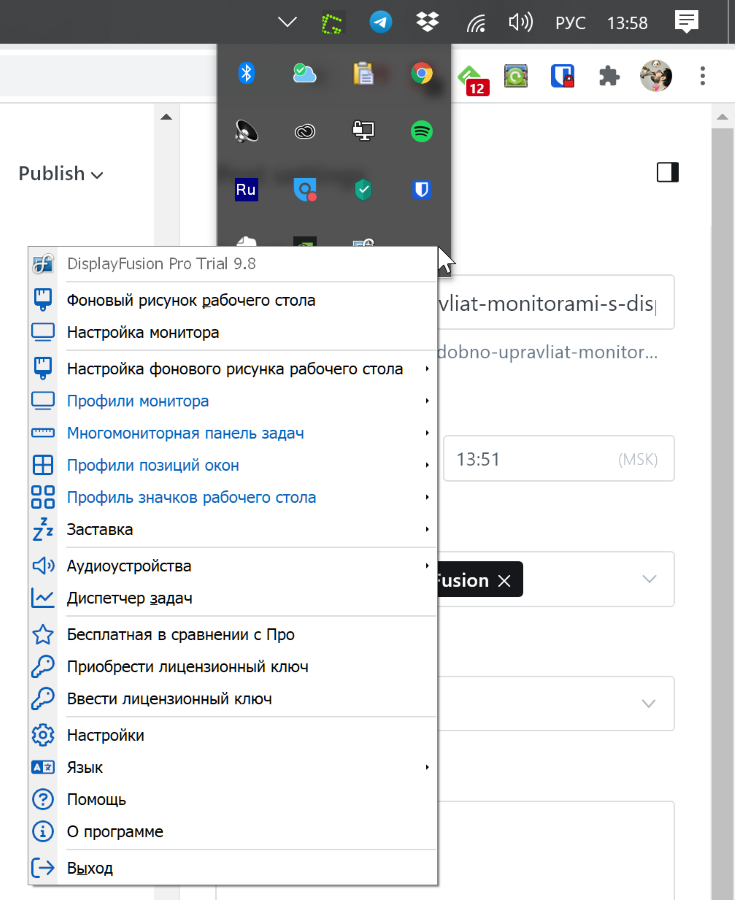
Task: Select Фоновый рисунок рабочего стола
Action: (234, 300)
